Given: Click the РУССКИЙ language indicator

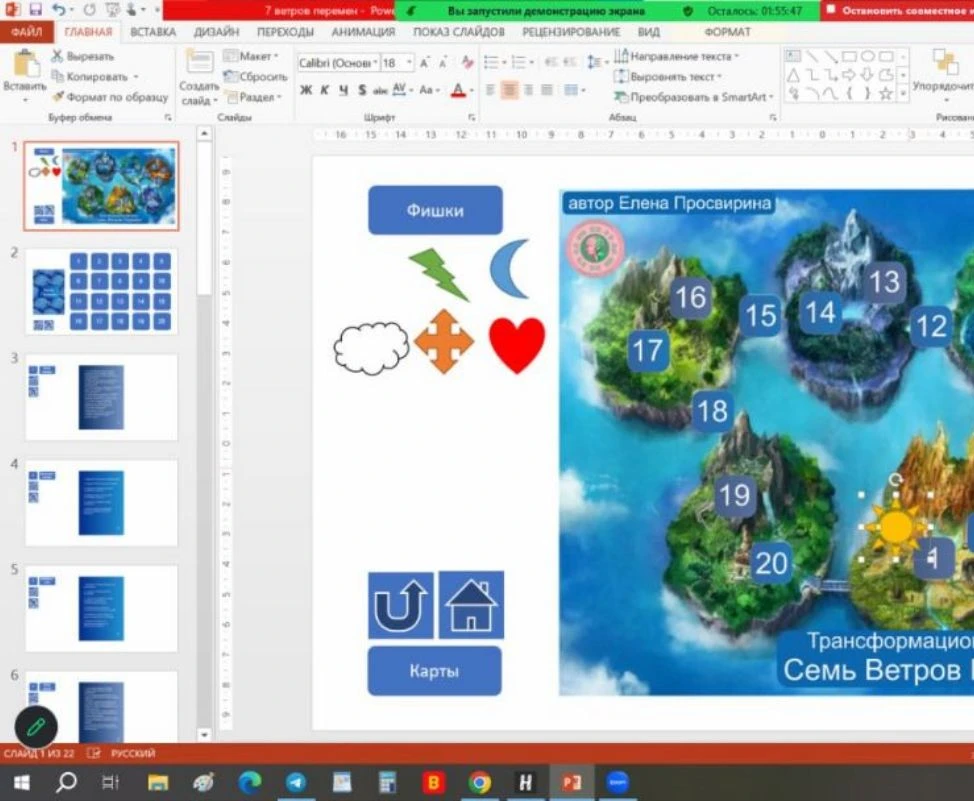Looking at the screenshot, I should pyautogui.click(x=133, y=753).
